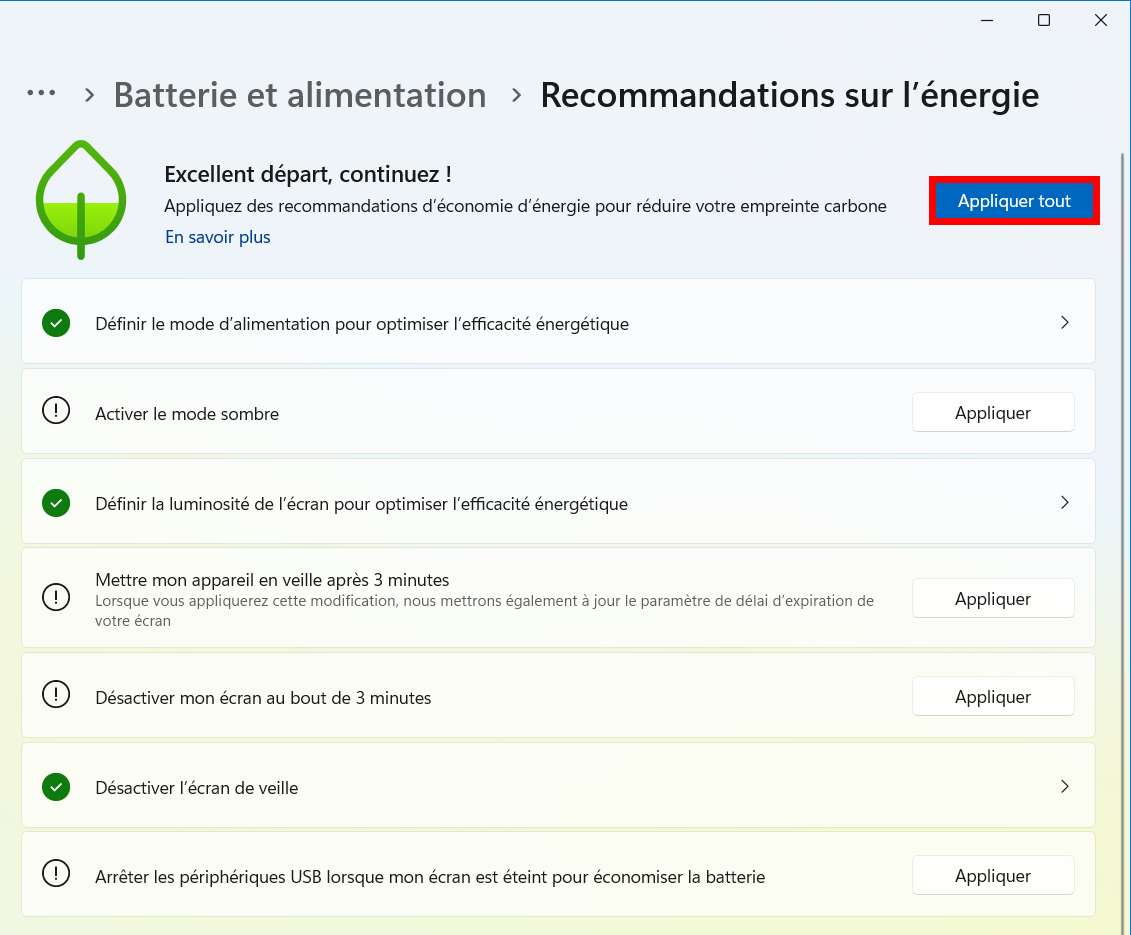Click the green checkmark beside power mode recommendation
Image resolution: width=1131 pixels, height=935 pixels.
[x=56, y=322]
